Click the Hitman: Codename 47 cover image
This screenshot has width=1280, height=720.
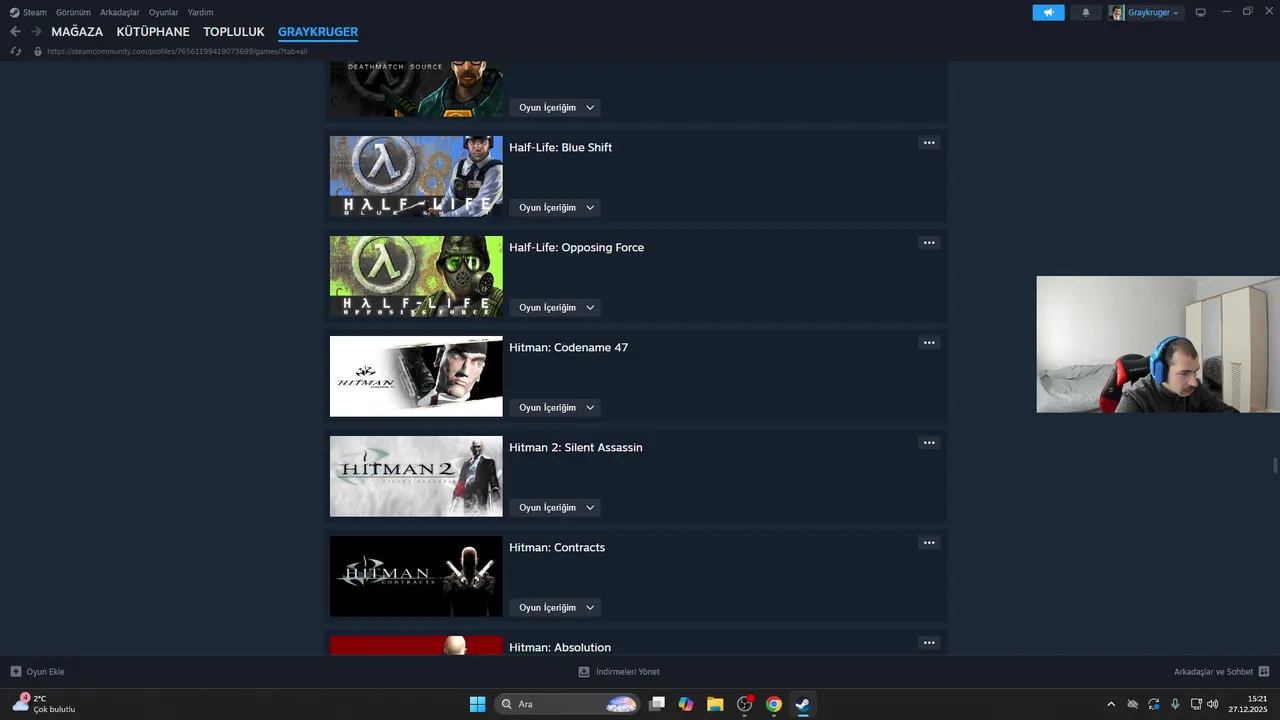tap(416, 376)
